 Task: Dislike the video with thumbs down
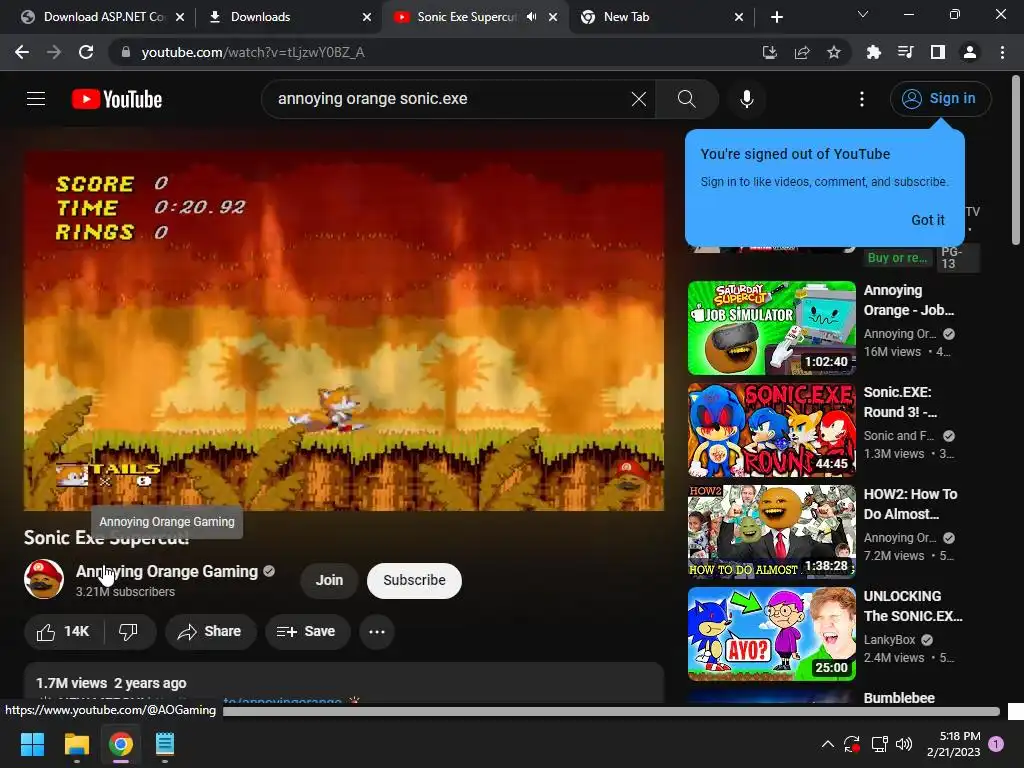coord(129,632)
